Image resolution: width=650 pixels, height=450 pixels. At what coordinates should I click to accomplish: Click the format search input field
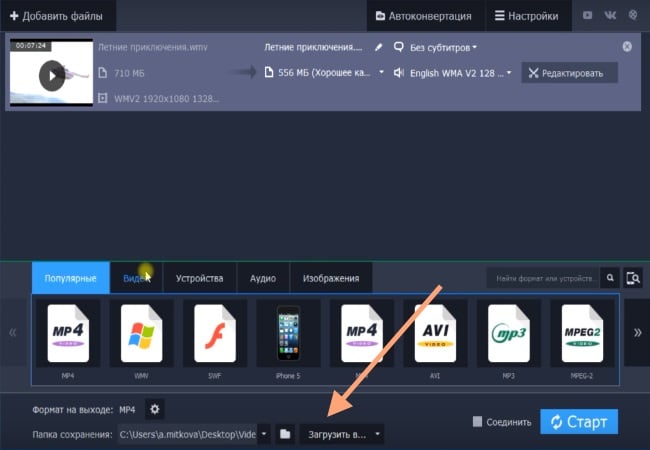543,278
